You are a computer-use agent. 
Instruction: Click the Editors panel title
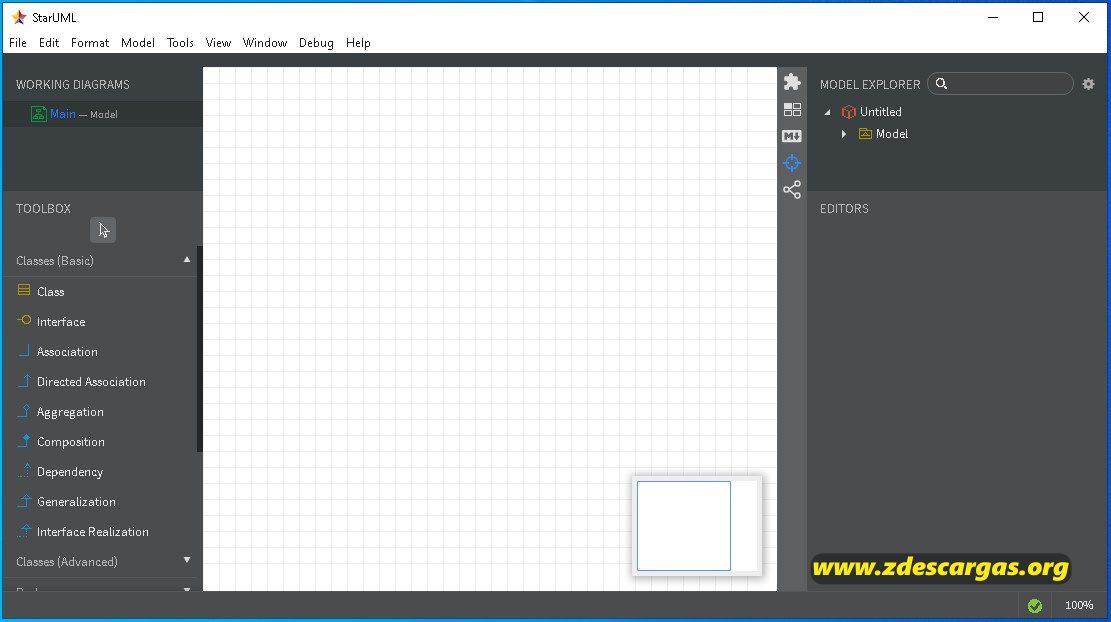pyautogui.click(x=844, y=209)
